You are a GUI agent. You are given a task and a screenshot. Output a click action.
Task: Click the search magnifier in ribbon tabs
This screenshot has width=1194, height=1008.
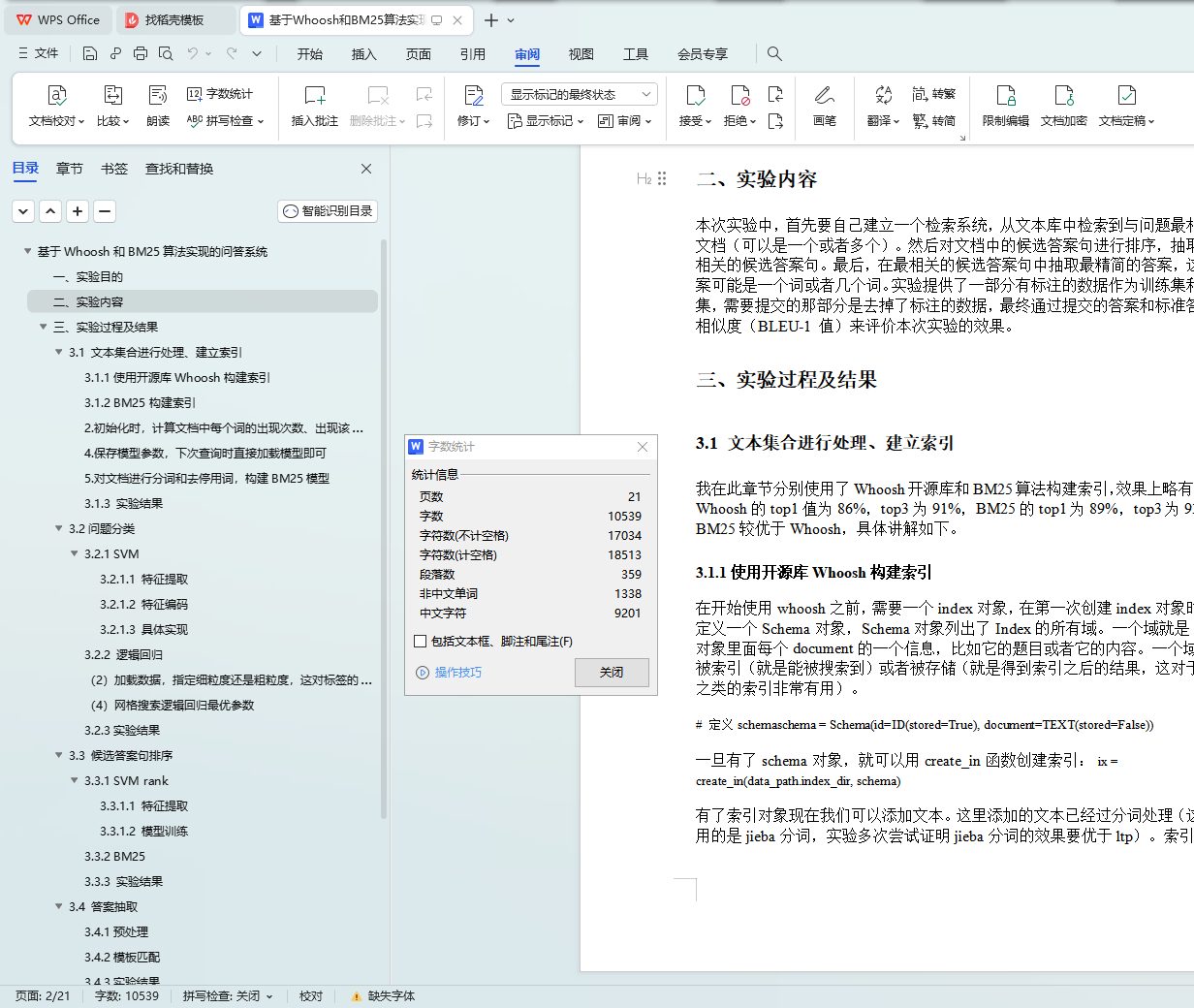774,53
